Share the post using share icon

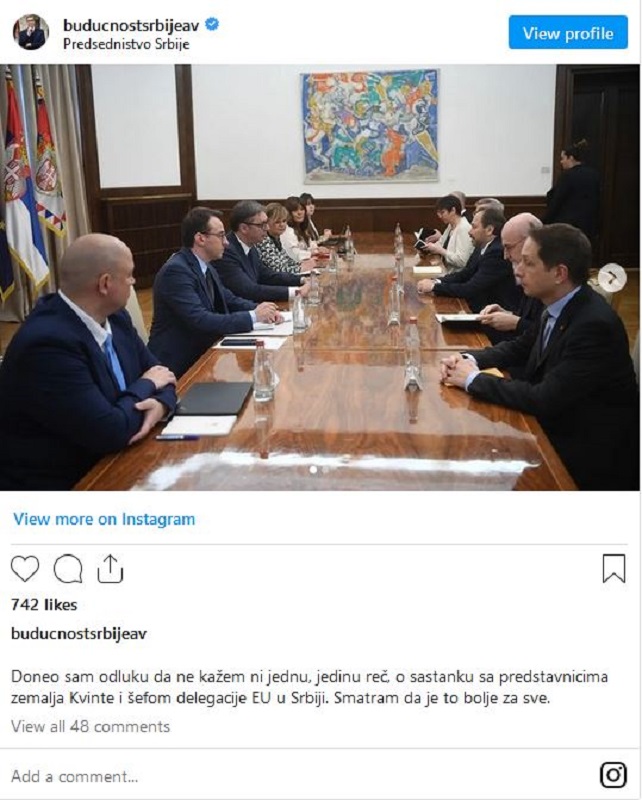click(x=110, y=568)
